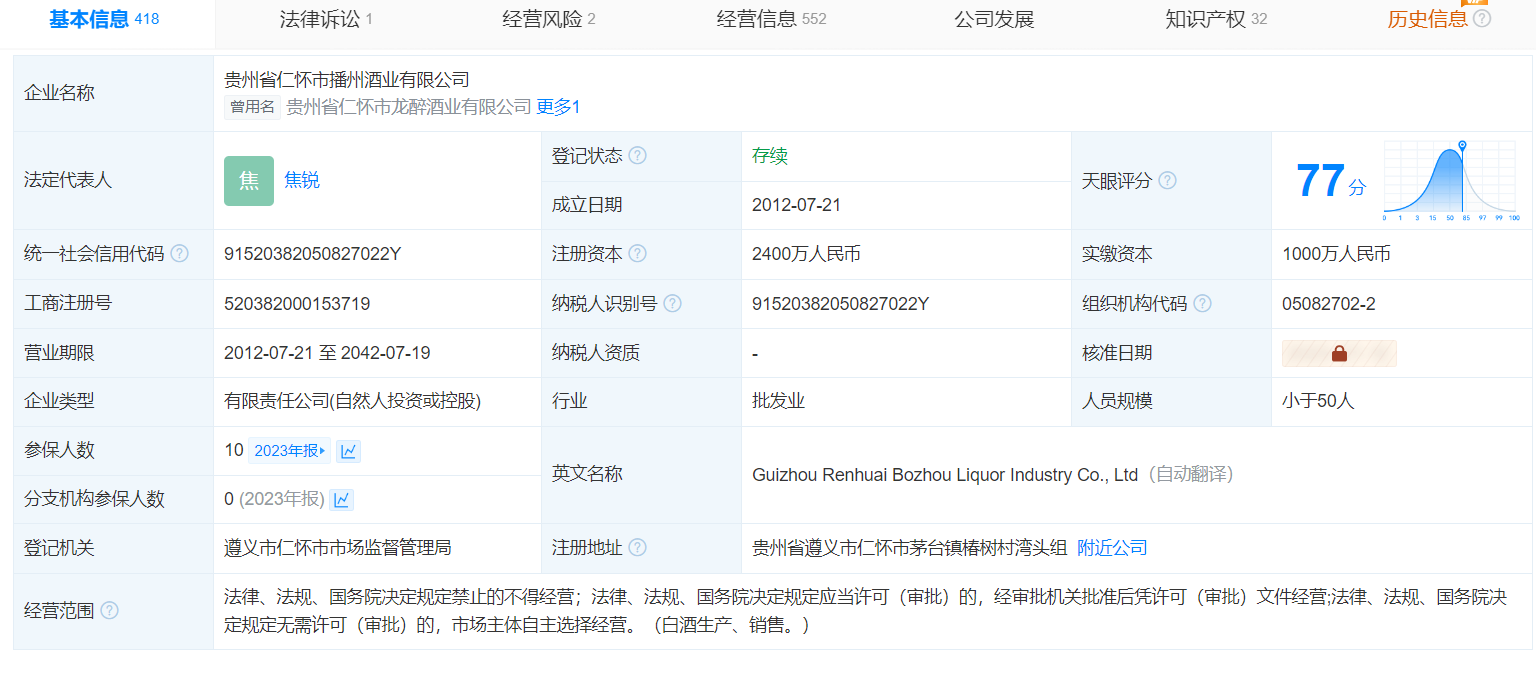Switch to 知识产权 tab
The image size is (1536, 680).
pos(1216,19)
